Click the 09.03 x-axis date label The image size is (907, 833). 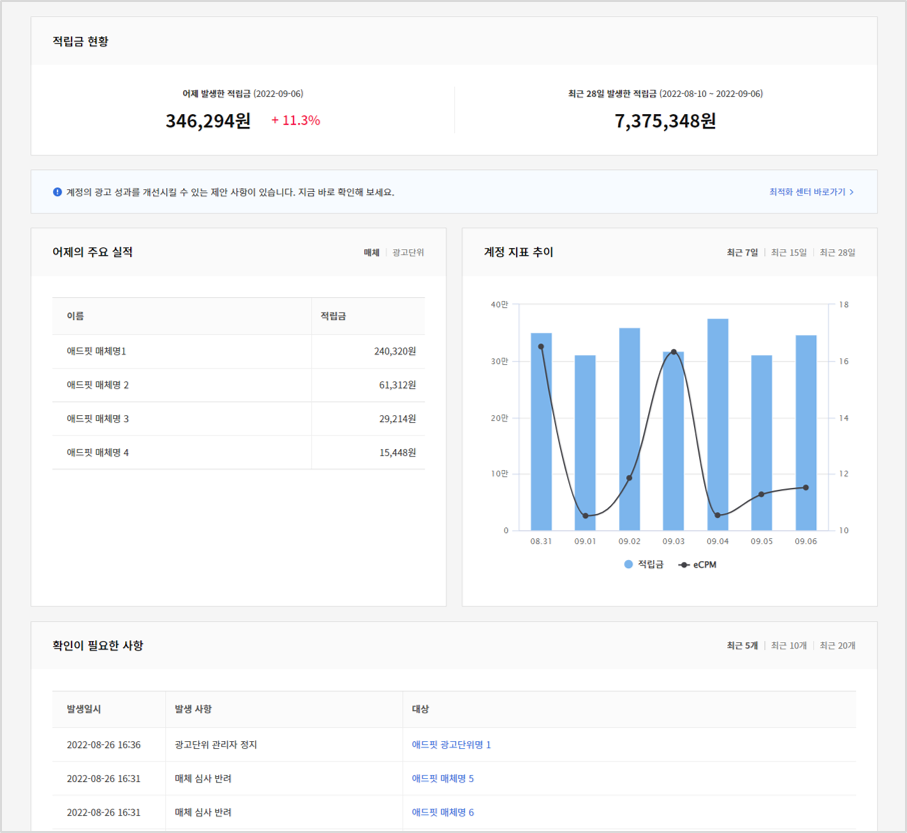point(673,541)
